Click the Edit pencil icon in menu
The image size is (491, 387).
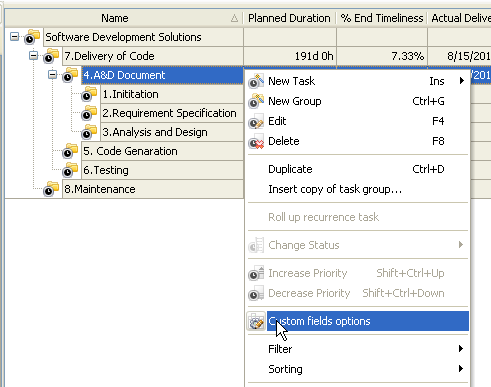256,121
